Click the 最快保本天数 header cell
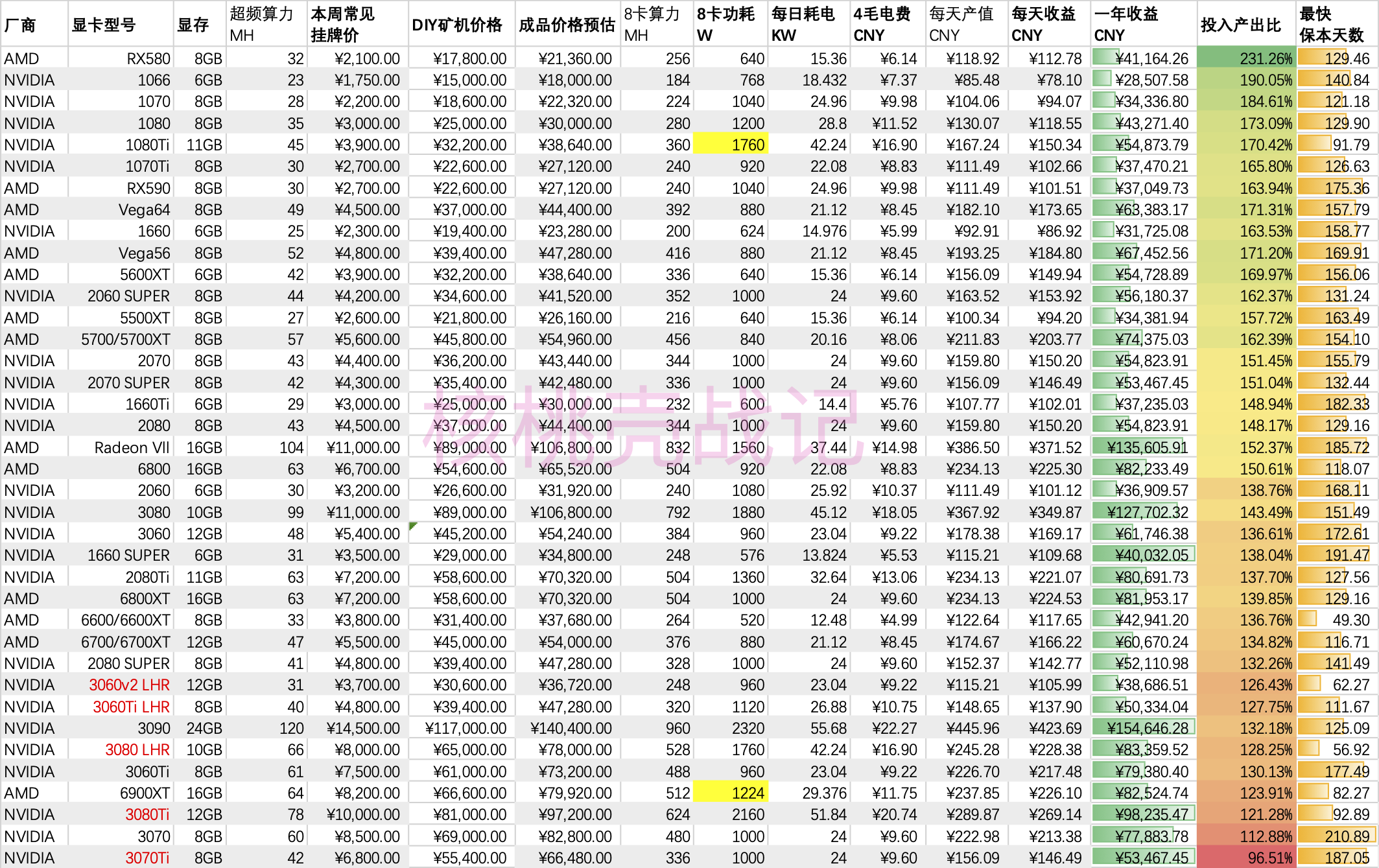Screen dimensions: 1379x868 click(x=1337, y=24)
